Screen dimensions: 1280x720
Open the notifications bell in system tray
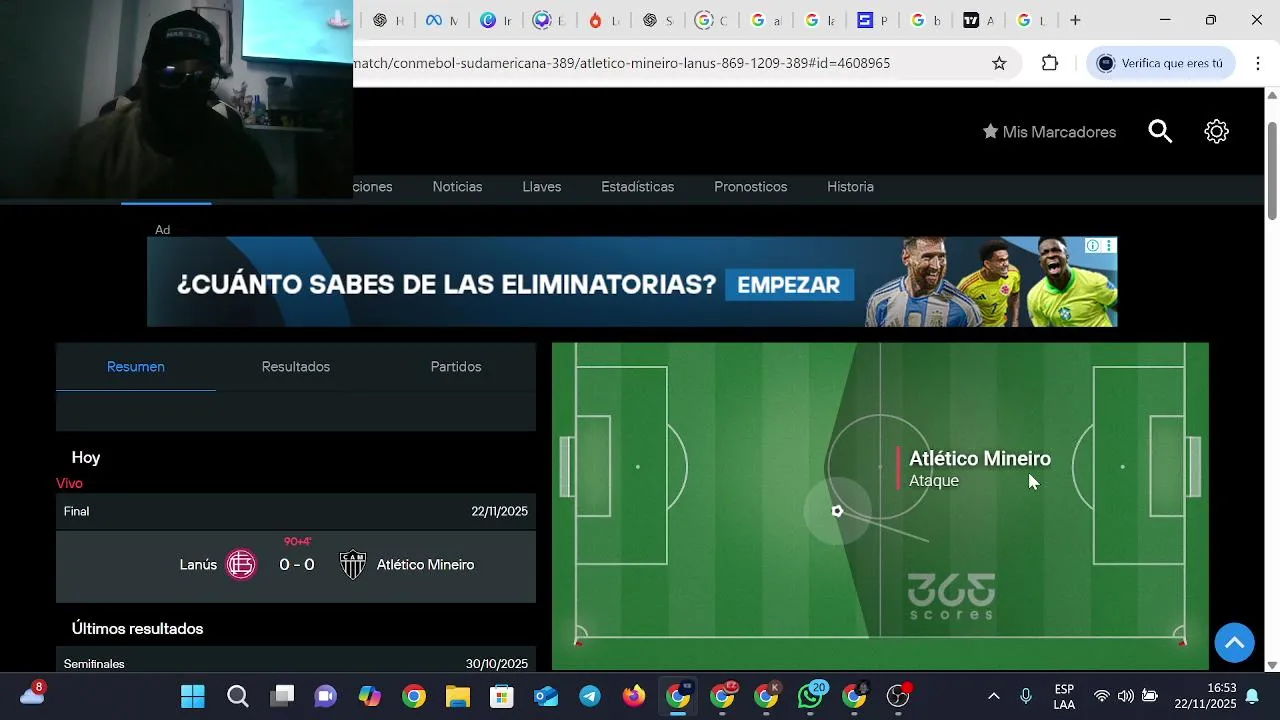[x=1252, y=696]
